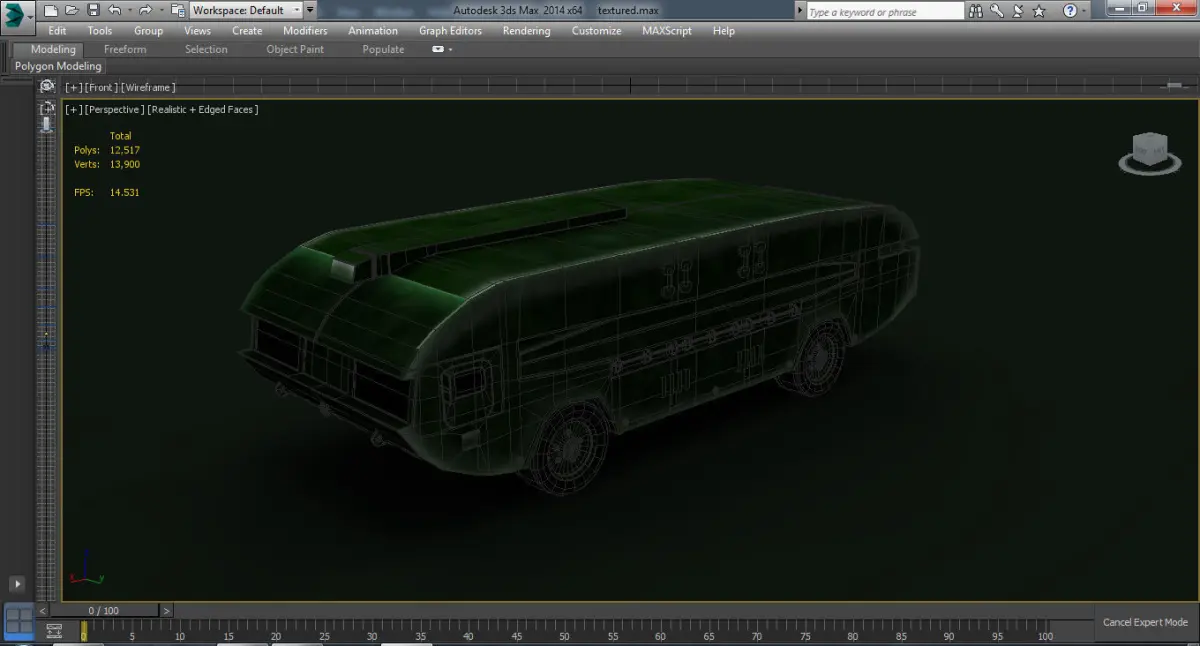Open the [Wireframe] shading label menu
The width and height of the screenshot is (1200, 646).
pyautogui.click(x=149, y=88)
